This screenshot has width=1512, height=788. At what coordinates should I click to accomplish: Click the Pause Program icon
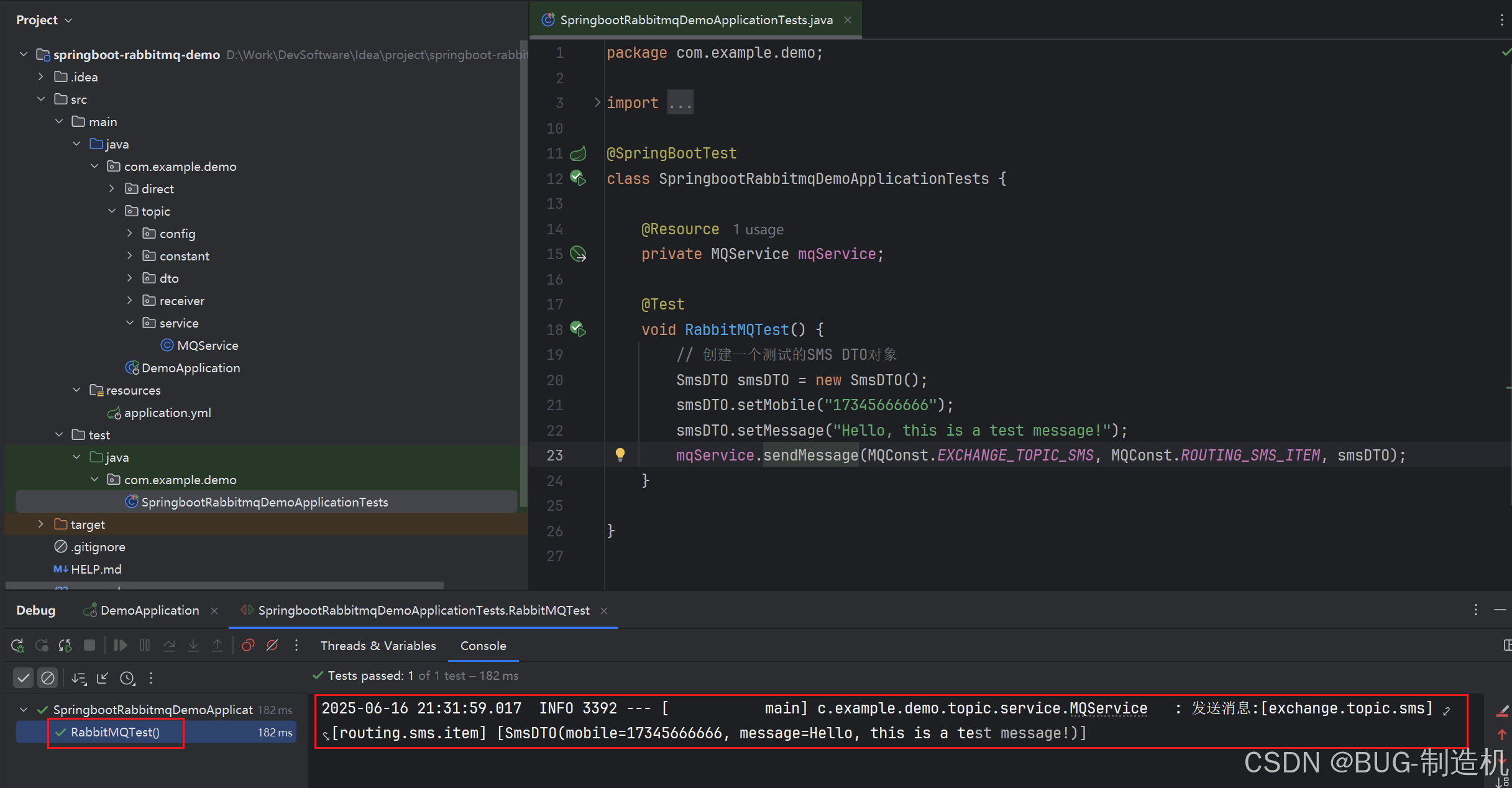tap(145, 646)
